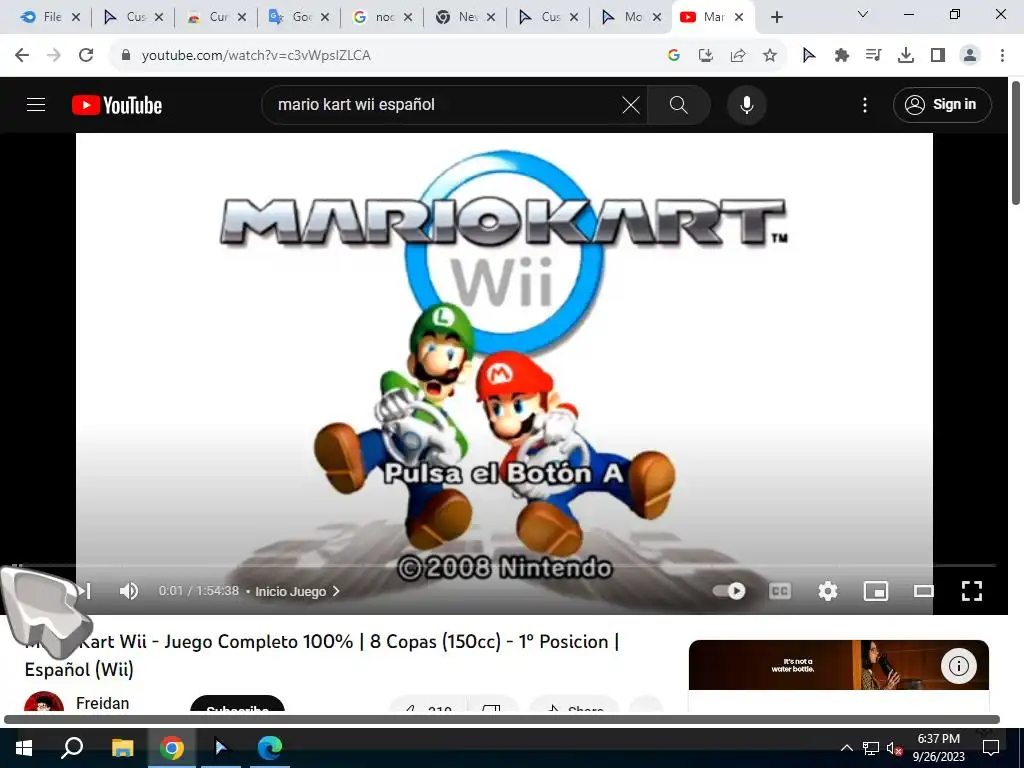
Task: Open the Chrome profile avatar
Action: click(x=970, y=56)
